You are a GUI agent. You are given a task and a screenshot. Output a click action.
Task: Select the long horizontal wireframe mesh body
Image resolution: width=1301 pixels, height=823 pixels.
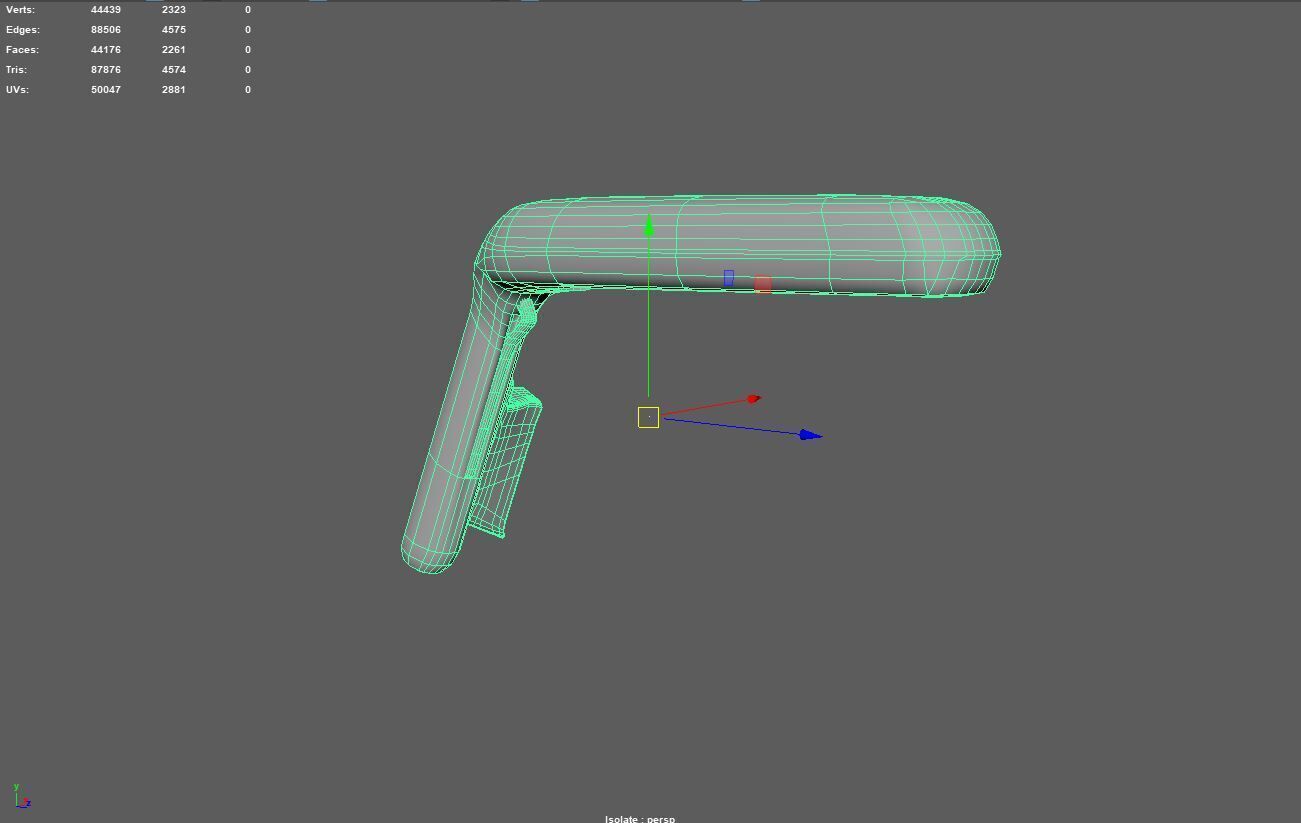click(740, 246)
